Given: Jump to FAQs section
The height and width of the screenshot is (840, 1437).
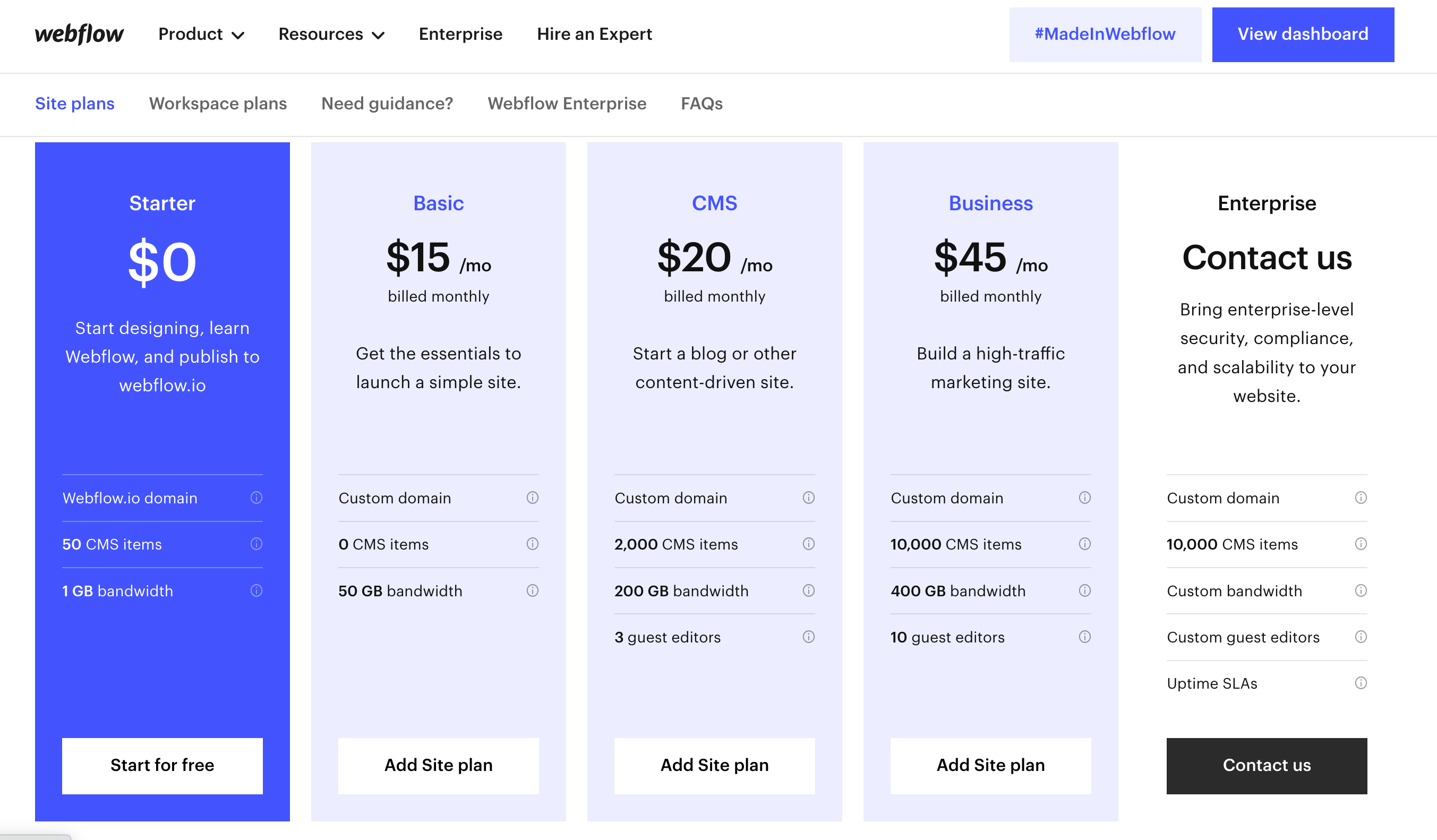Looking at the screenshot, I should (702, 104).
